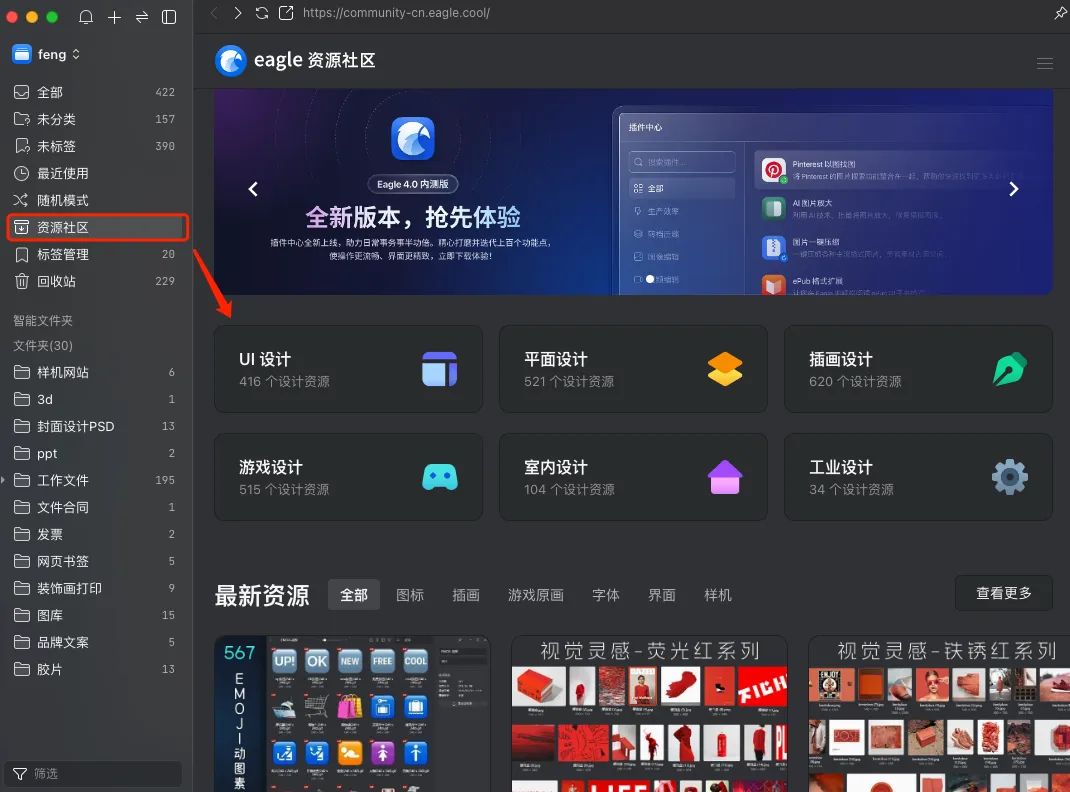Screen dimensions: 1070x792
Task: Switch to the 游戏原画 tab
Action: tap(536, 595)
